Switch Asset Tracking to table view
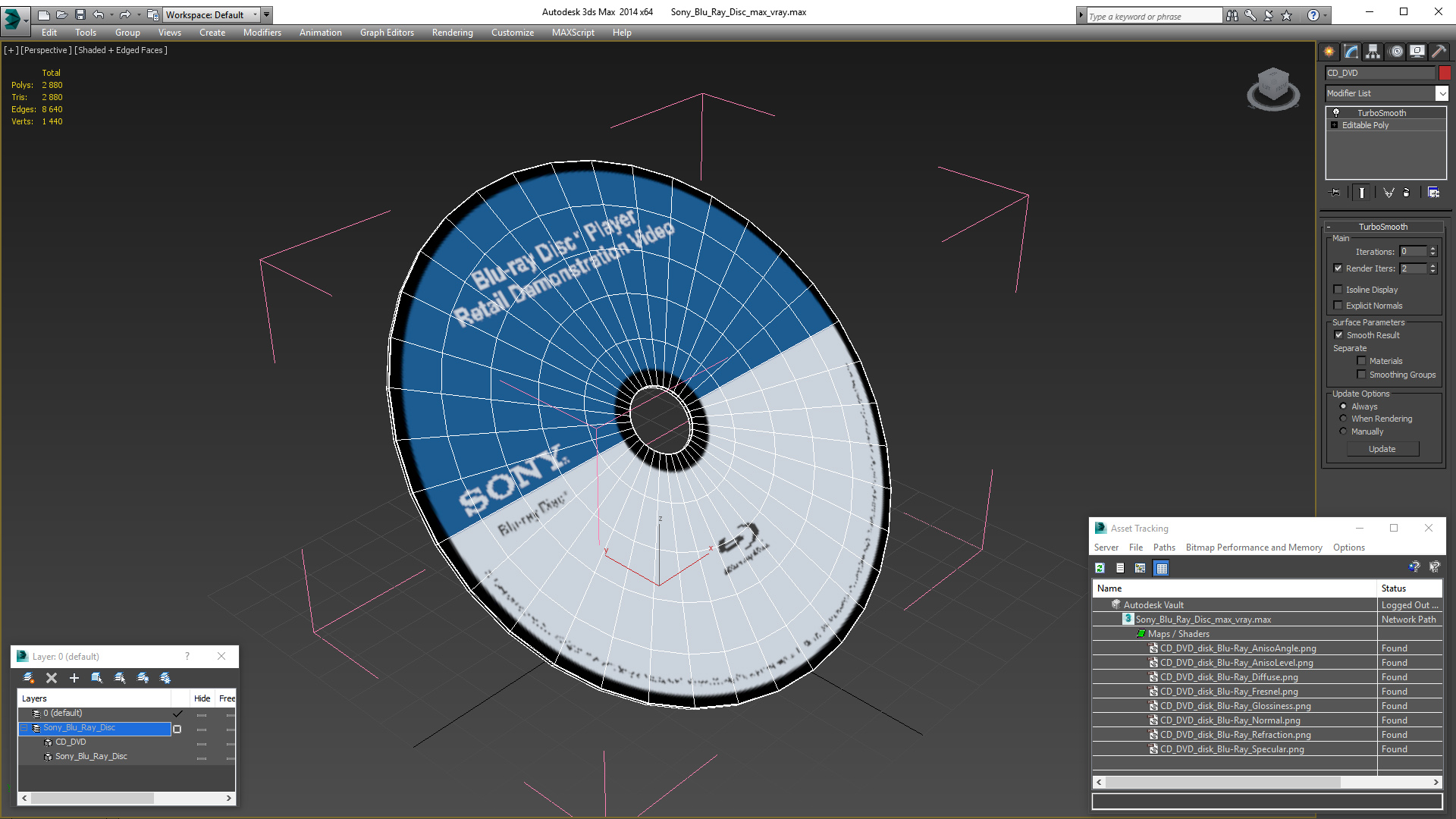 pos(1161,568)
